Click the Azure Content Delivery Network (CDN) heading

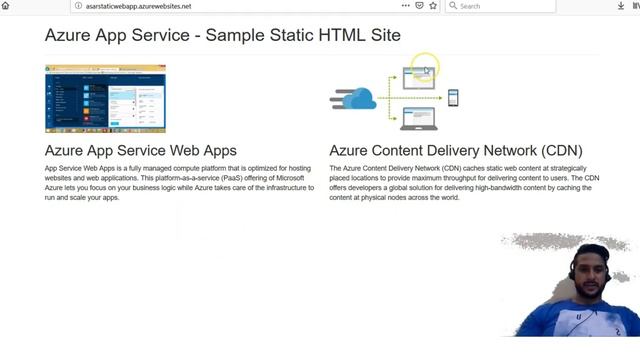click(456, 151)
